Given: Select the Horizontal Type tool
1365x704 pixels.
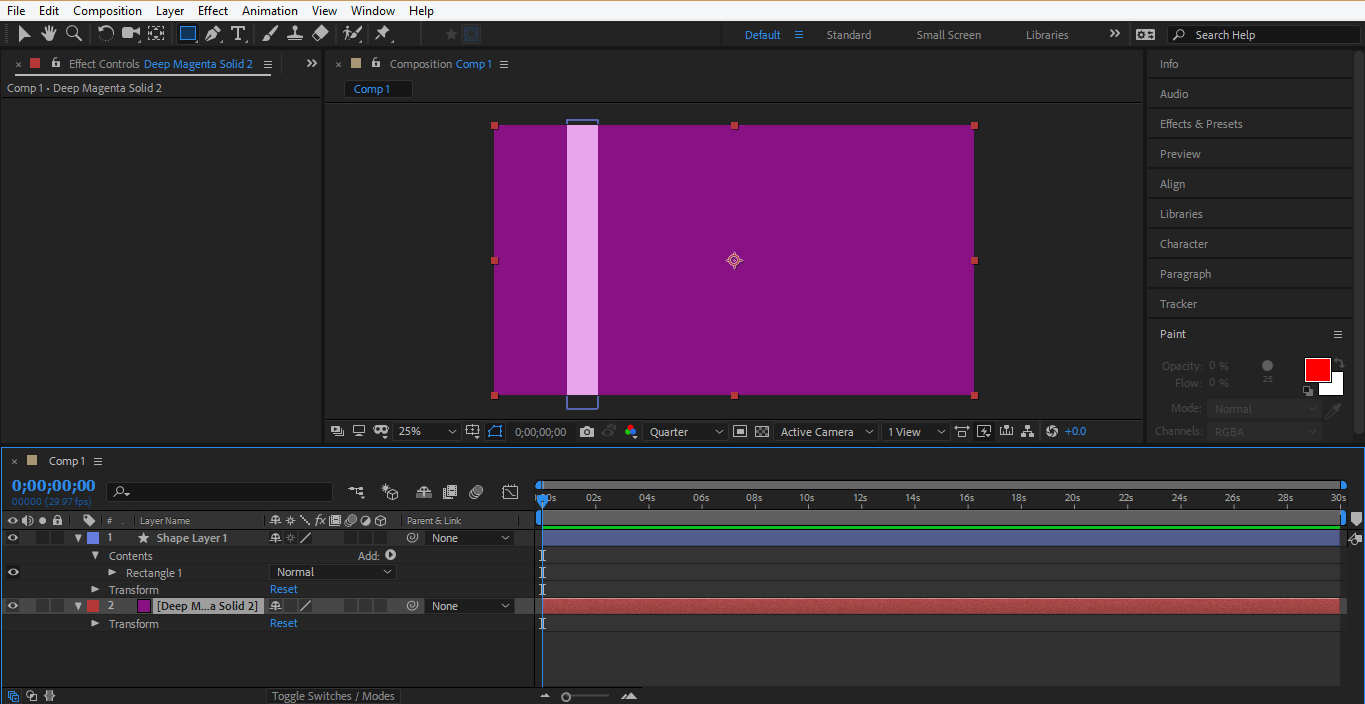Looking at the screenshot, I should click(238, 34).
